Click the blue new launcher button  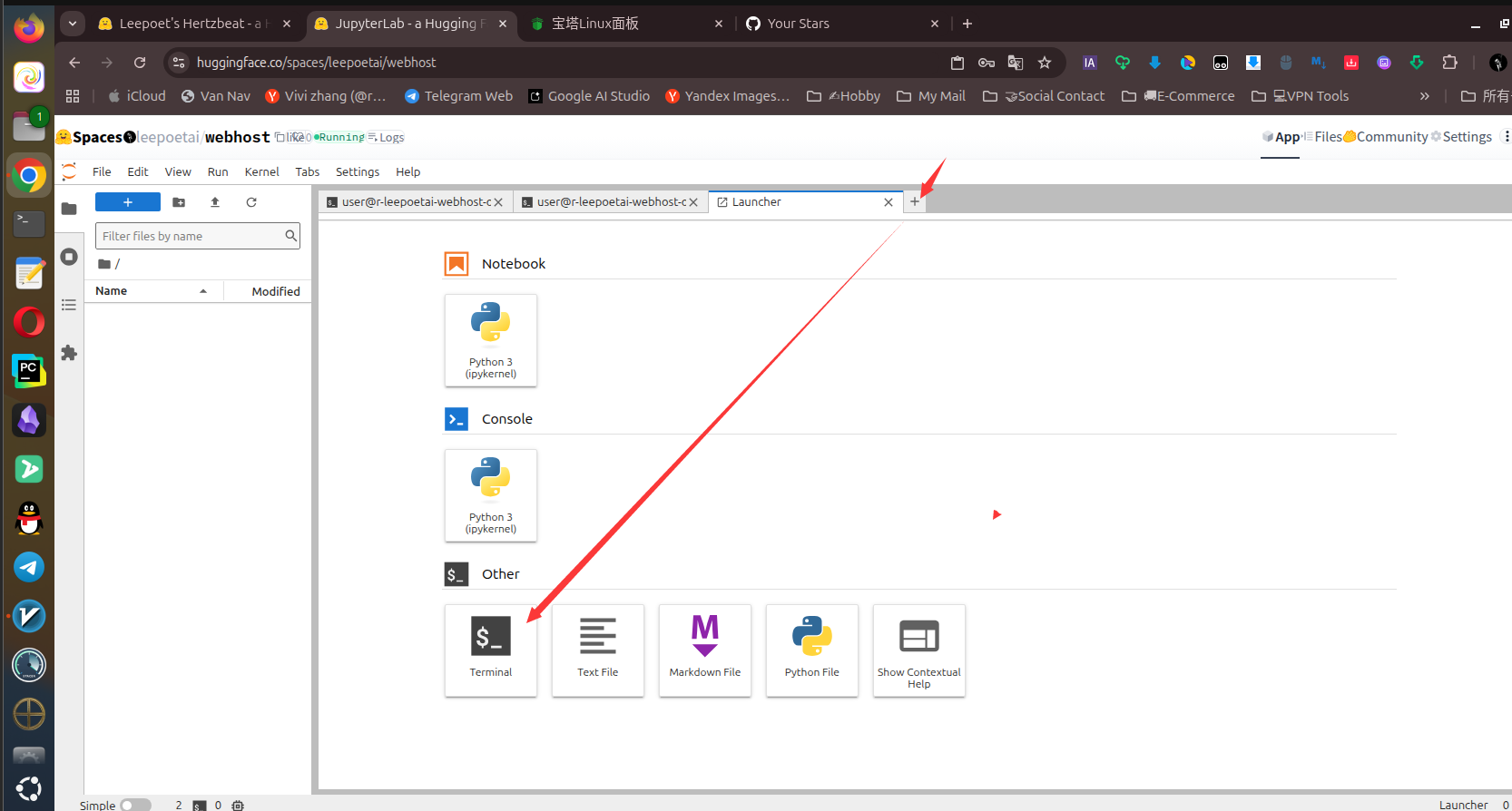point(128,202)
